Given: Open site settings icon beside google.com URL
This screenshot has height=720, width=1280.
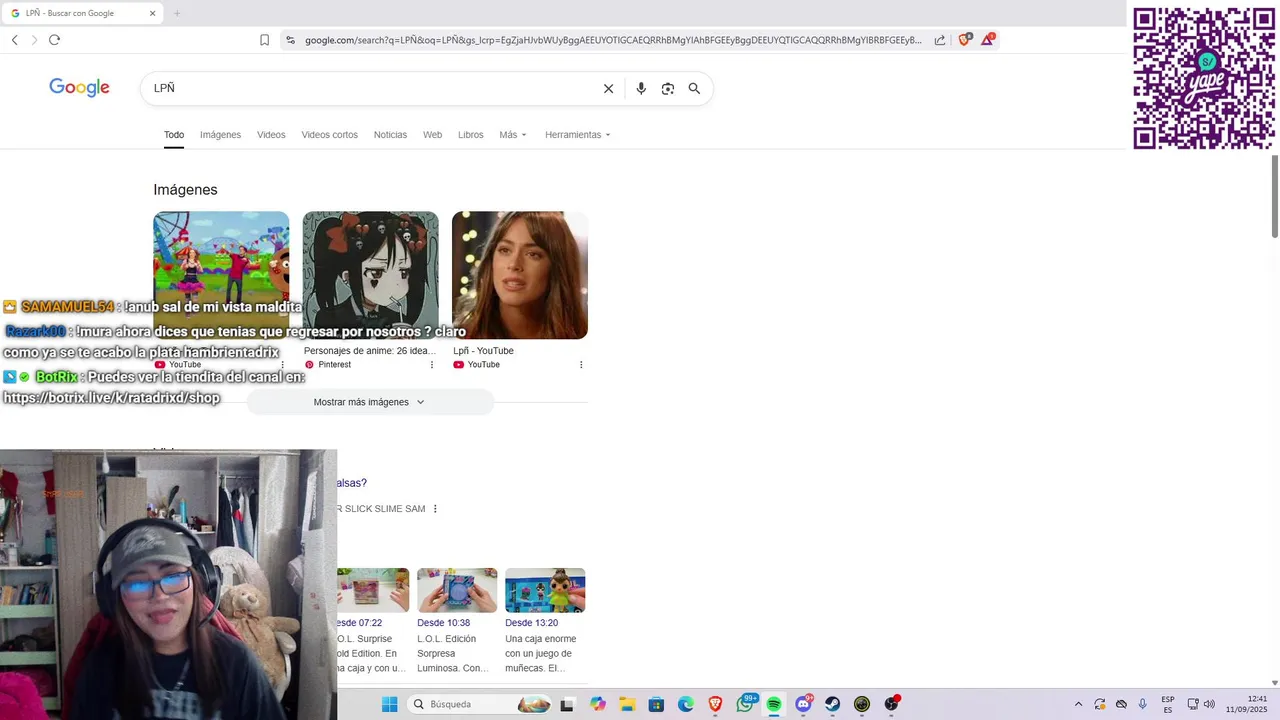Looking at the screenshot, I should click(x=290, y=40).
